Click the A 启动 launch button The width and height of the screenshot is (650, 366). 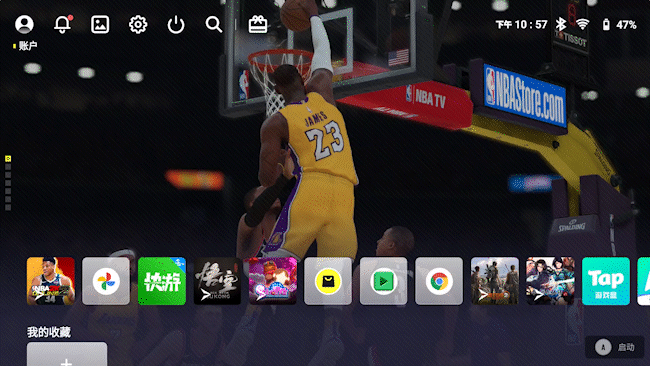point(615,347)
